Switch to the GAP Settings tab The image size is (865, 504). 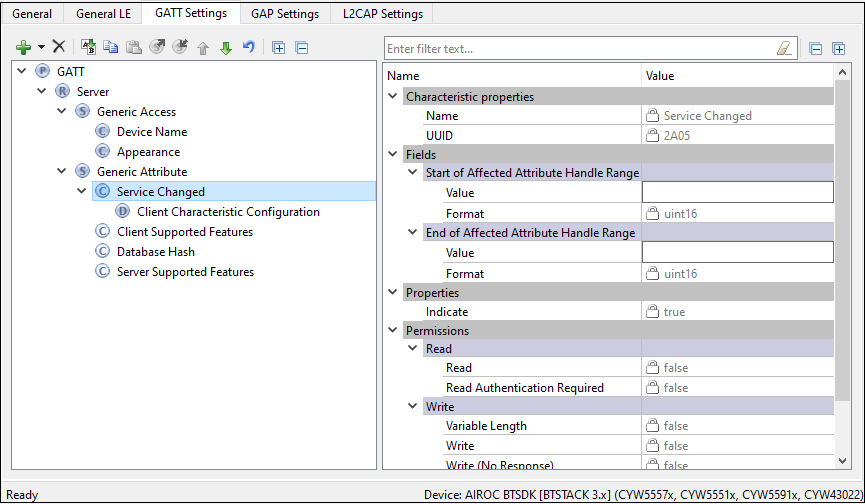(284, 14)
